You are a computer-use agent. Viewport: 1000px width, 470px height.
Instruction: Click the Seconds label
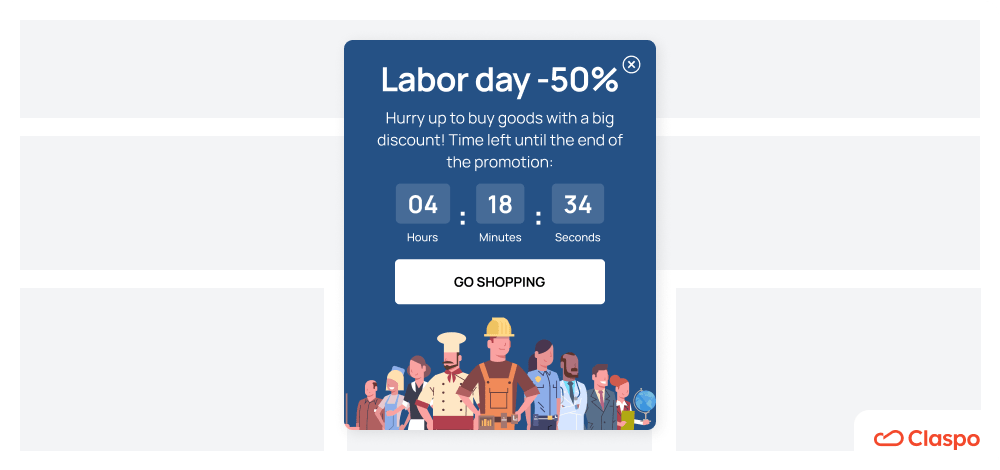tap(577, 237)
